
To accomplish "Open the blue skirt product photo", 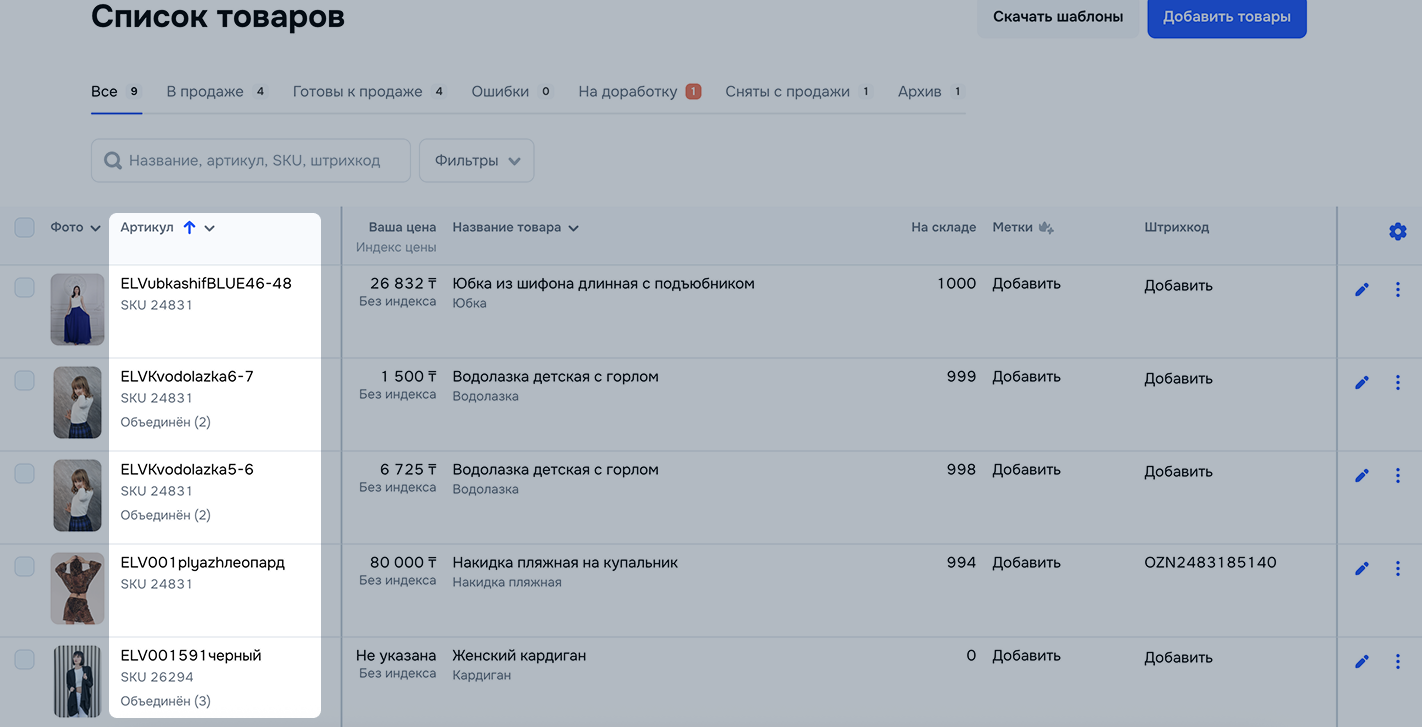I will tap(77, 309).
